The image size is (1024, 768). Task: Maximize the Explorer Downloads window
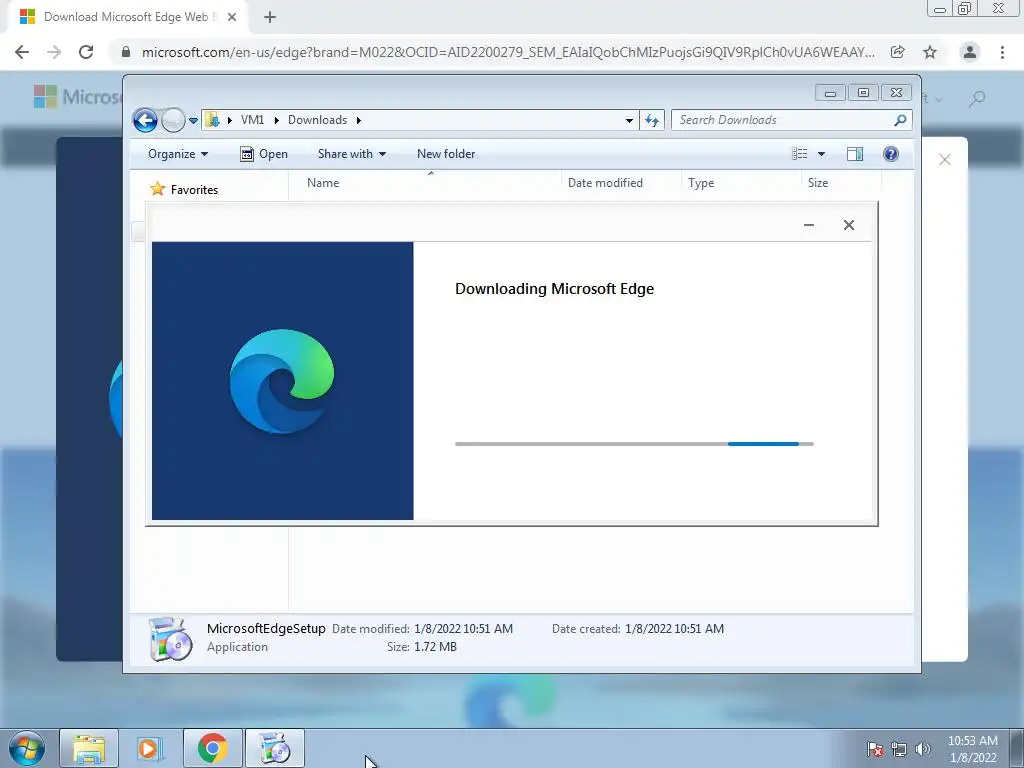tap(863, 93)
